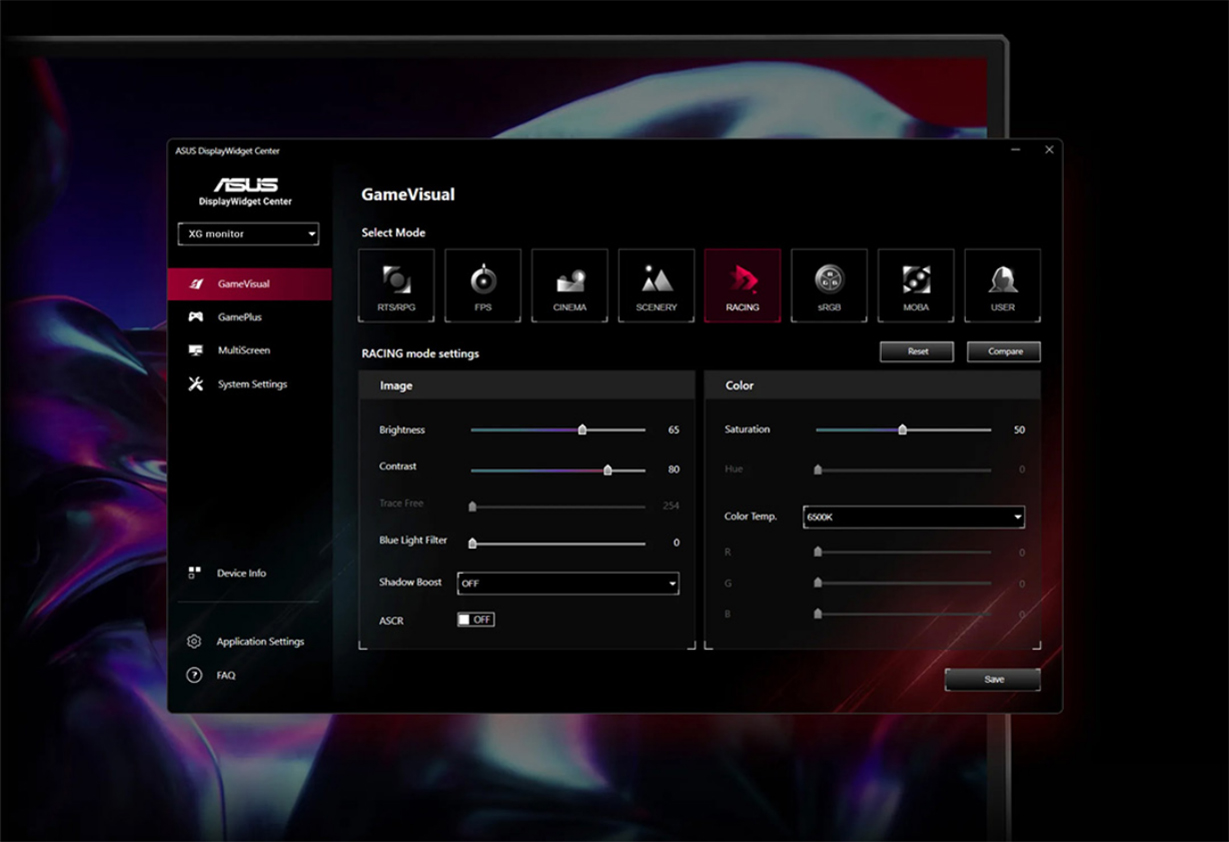Open the Shadow Boost dropdown
1229x842 pixels.
pos(567,583)
